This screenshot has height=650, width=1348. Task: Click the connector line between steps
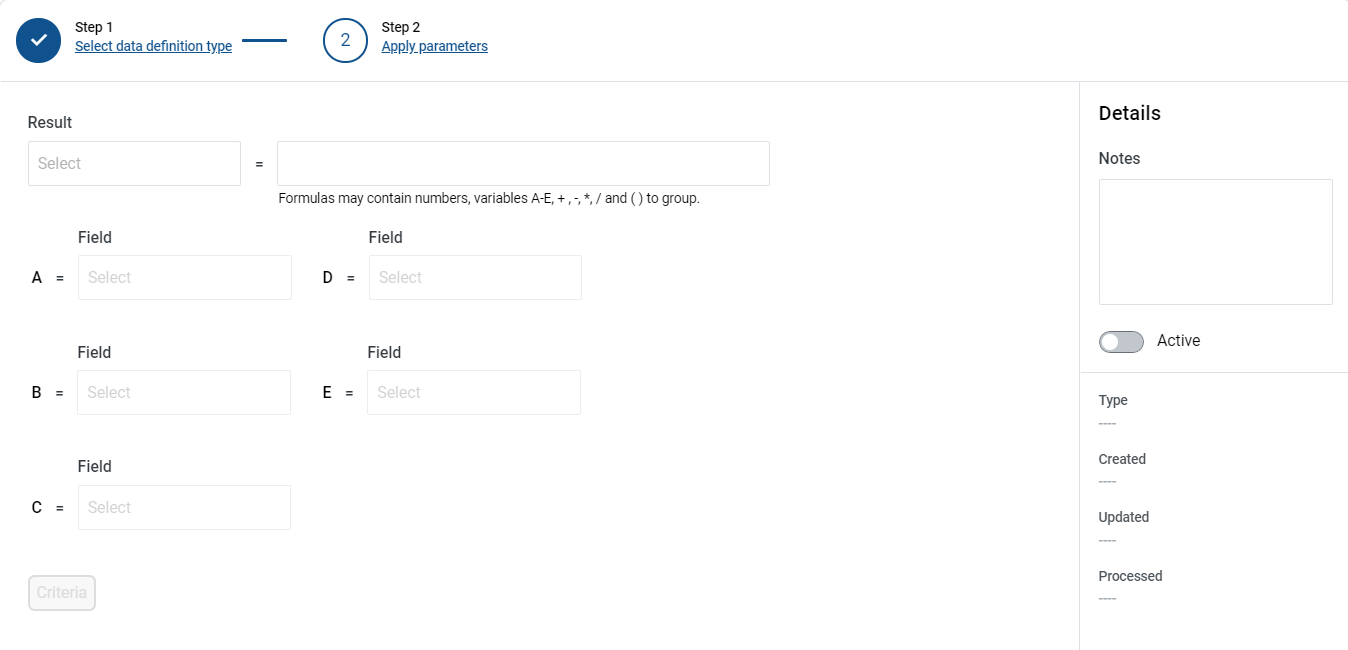tap(264, 40)
